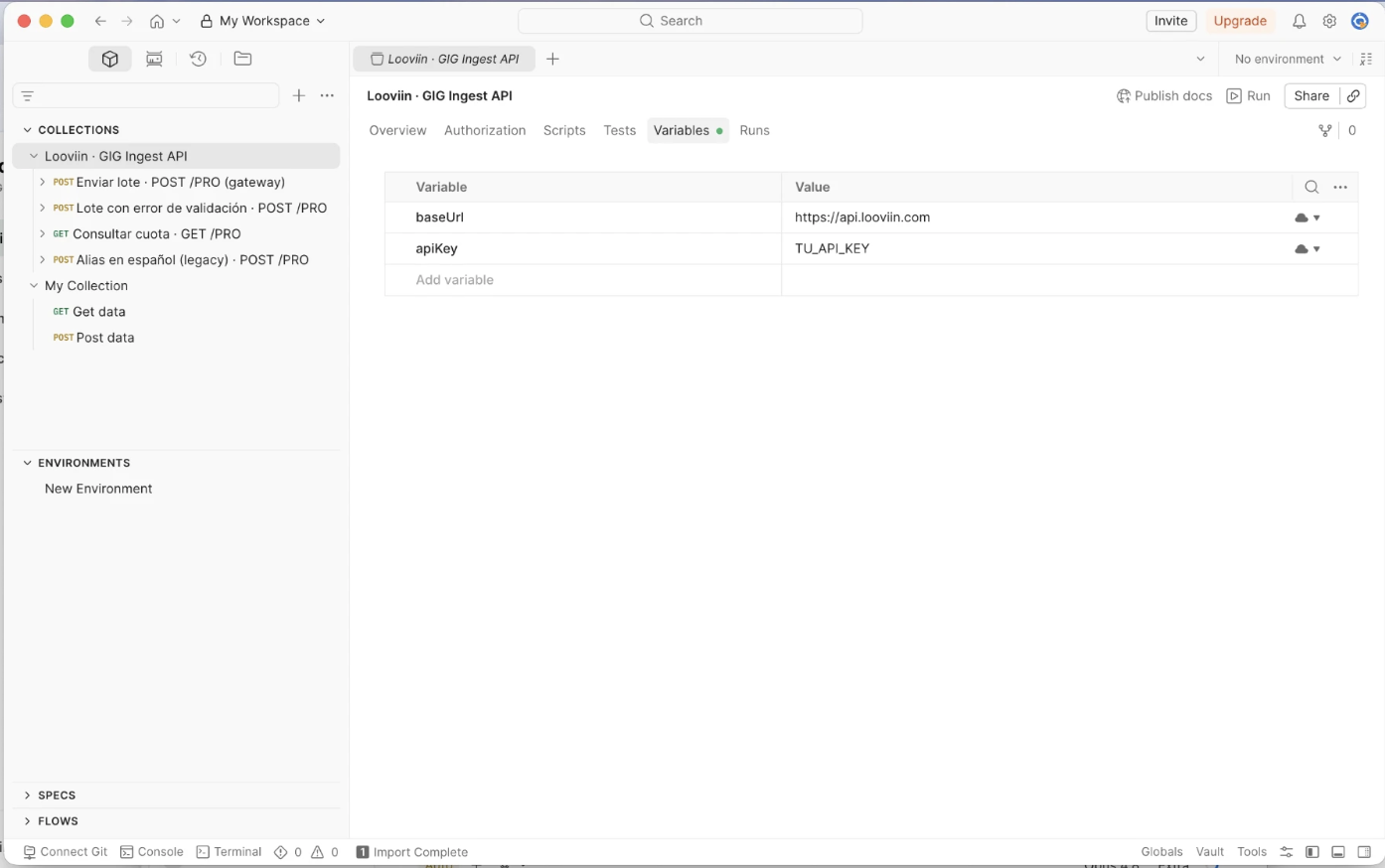
Task: Toggle sidebar layout icon in status bar
Action: click(x=1312, y=852)
